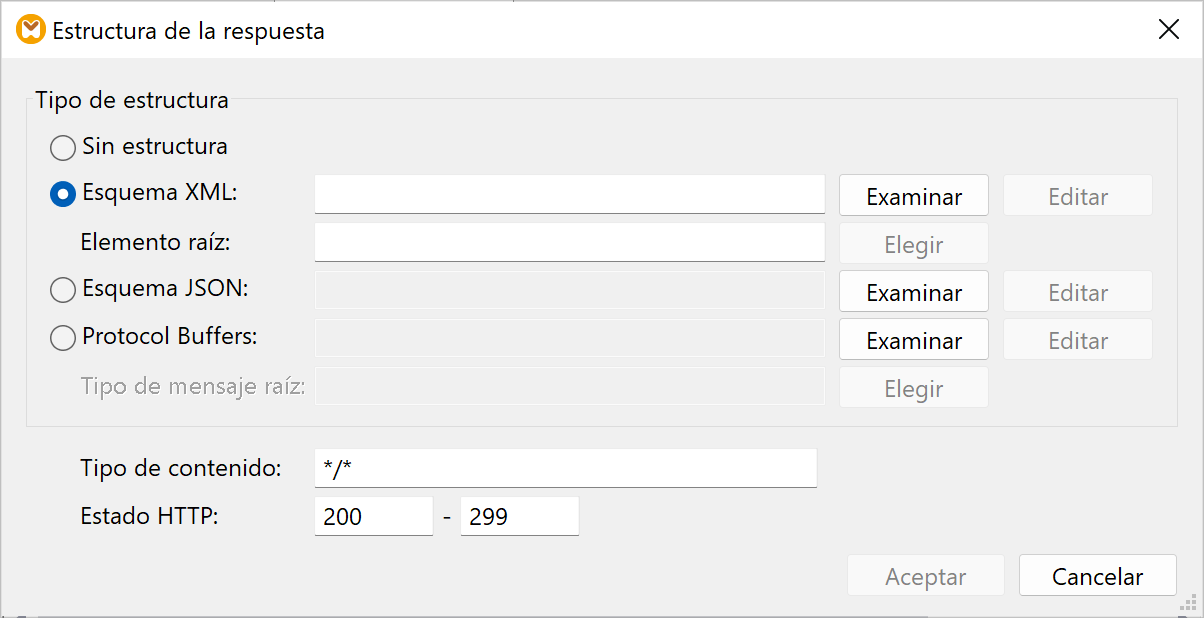Browse for a Protocol Buffers file with Examinar
The width and height of the screenshot is (1204, 618).
(x=913, y=340)
